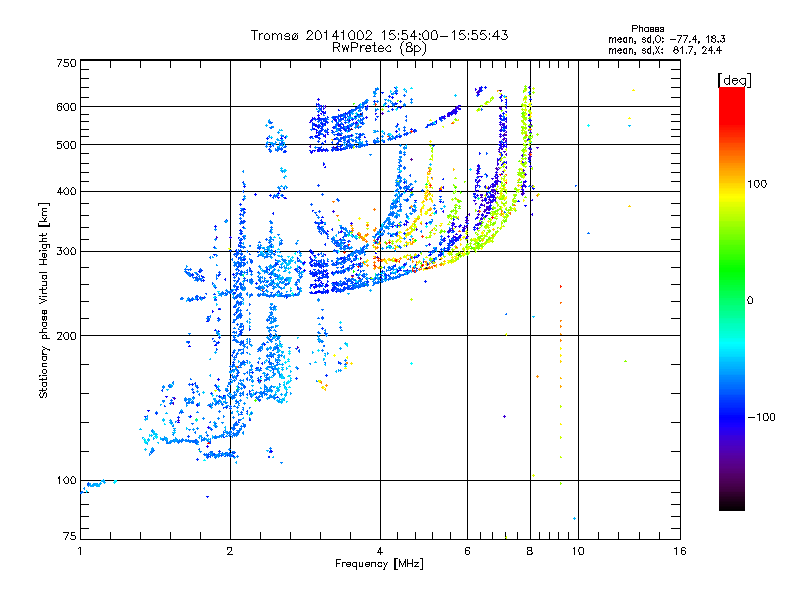The height and width of the screenshot is (600, 800).
Task: Click the y-axis tick label "400"
Action: 66,191
